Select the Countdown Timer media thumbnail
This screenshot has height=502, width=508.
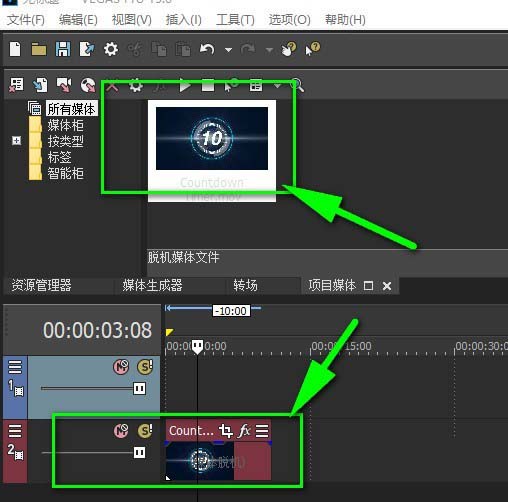pos(212,151)
